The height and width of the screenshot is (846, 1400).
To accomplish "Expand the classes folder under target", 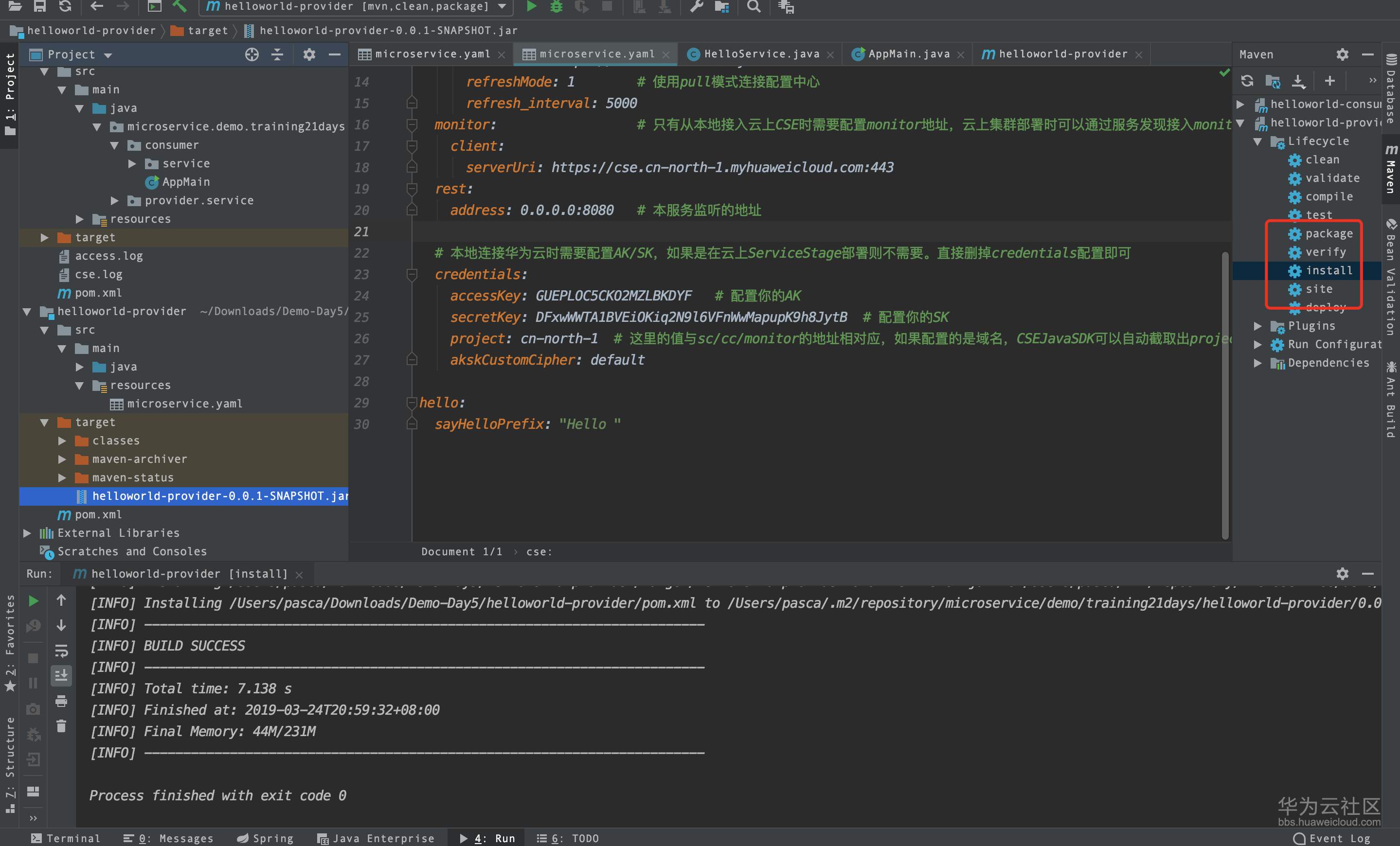I will pos(62,441).
